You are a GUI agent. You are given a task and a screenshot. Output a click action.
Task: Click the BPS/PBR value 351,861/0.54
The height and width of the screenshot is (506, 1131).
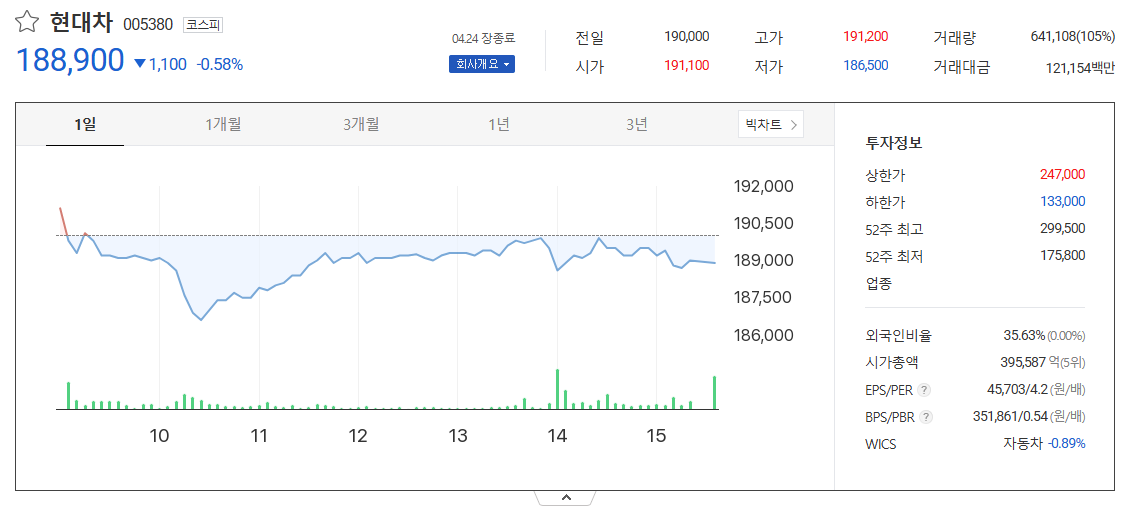click(1010, 417)
